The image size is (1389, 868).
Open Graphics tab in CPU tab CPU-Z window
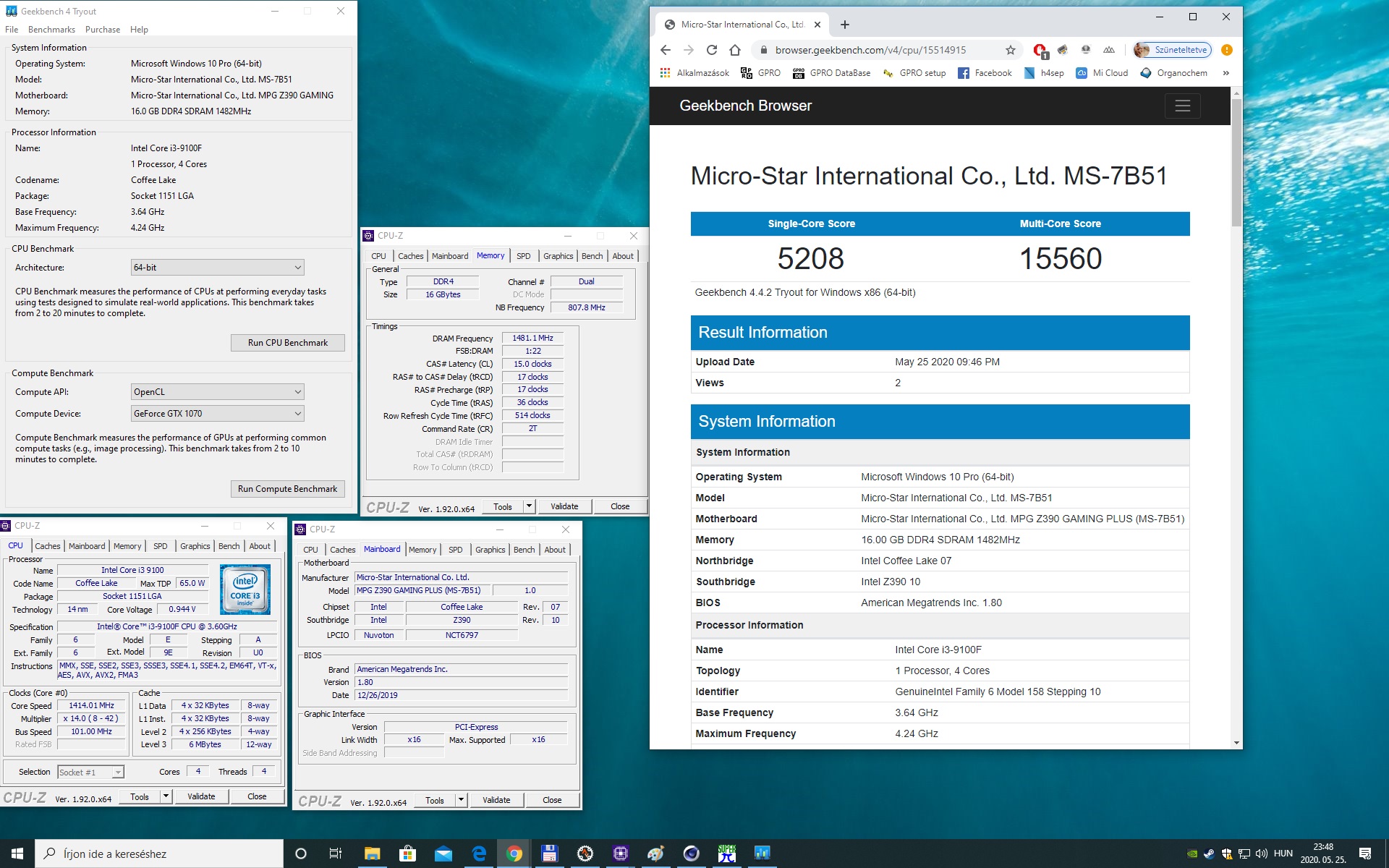[195, 546]
